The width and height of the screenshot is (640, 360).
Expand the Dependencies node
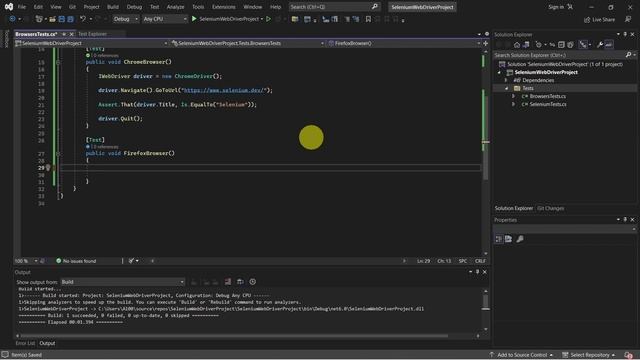pos(506,80)
